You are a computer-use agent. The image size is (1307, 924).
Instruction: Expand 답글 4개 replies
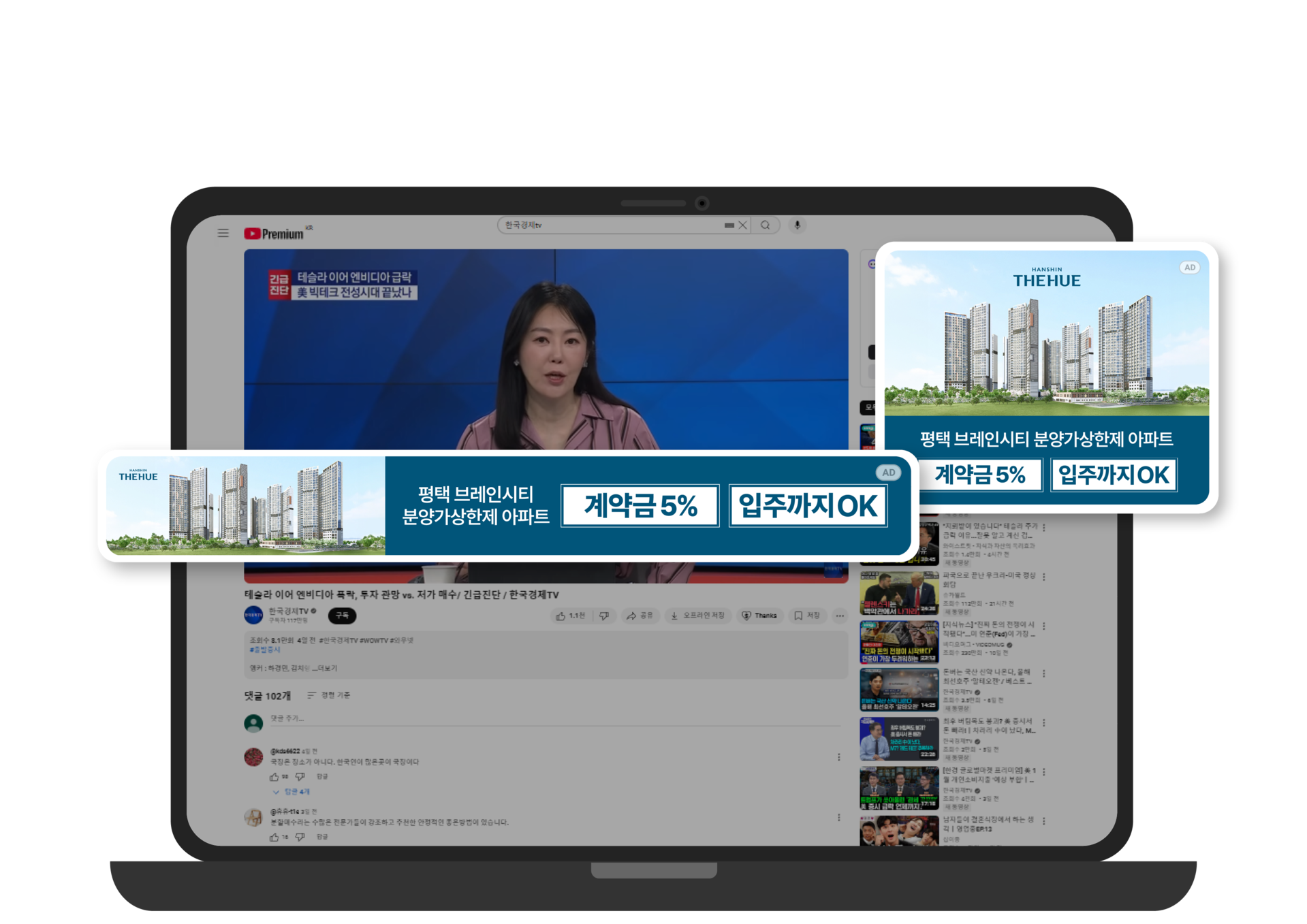click(291, 792)
